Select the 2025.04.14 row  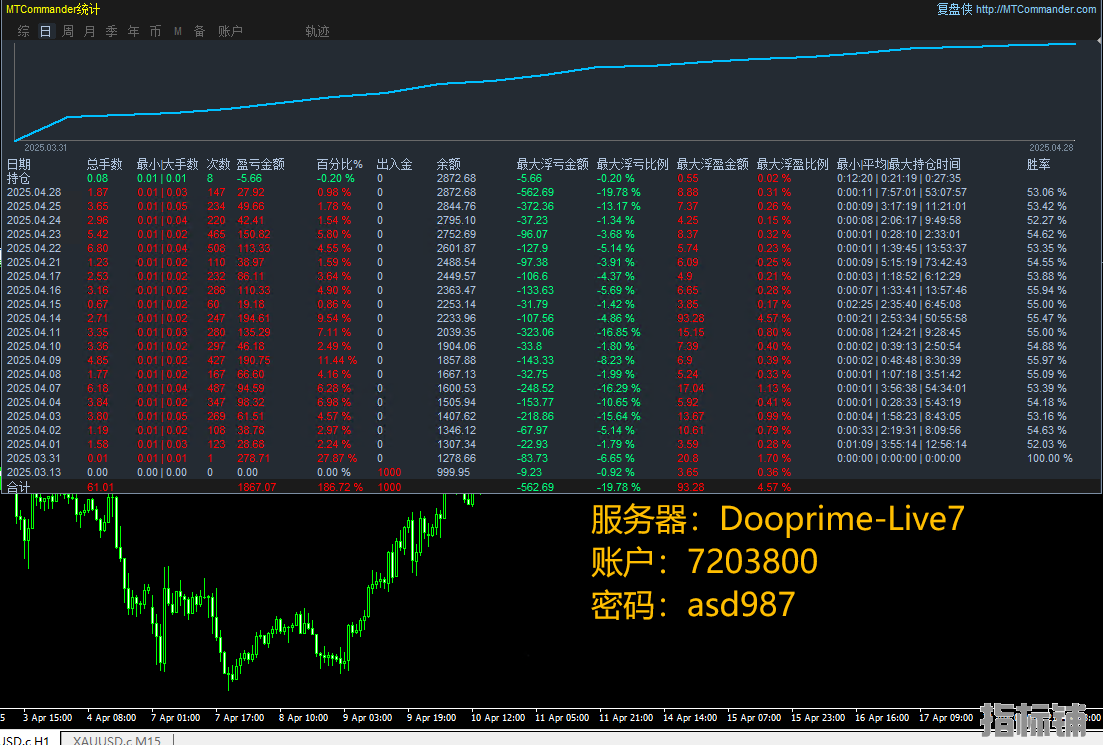(x=551, y=318)
